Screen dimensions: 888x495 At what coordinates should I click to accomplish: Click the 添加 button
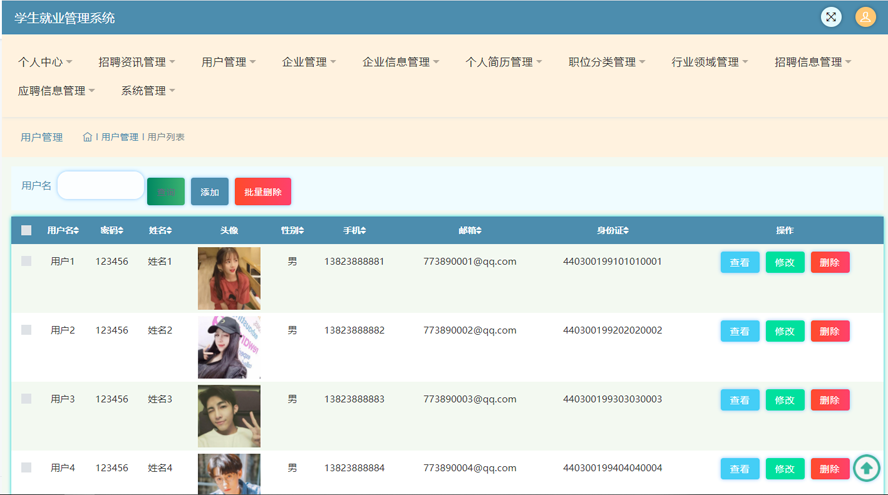click(x=210, y=191)
